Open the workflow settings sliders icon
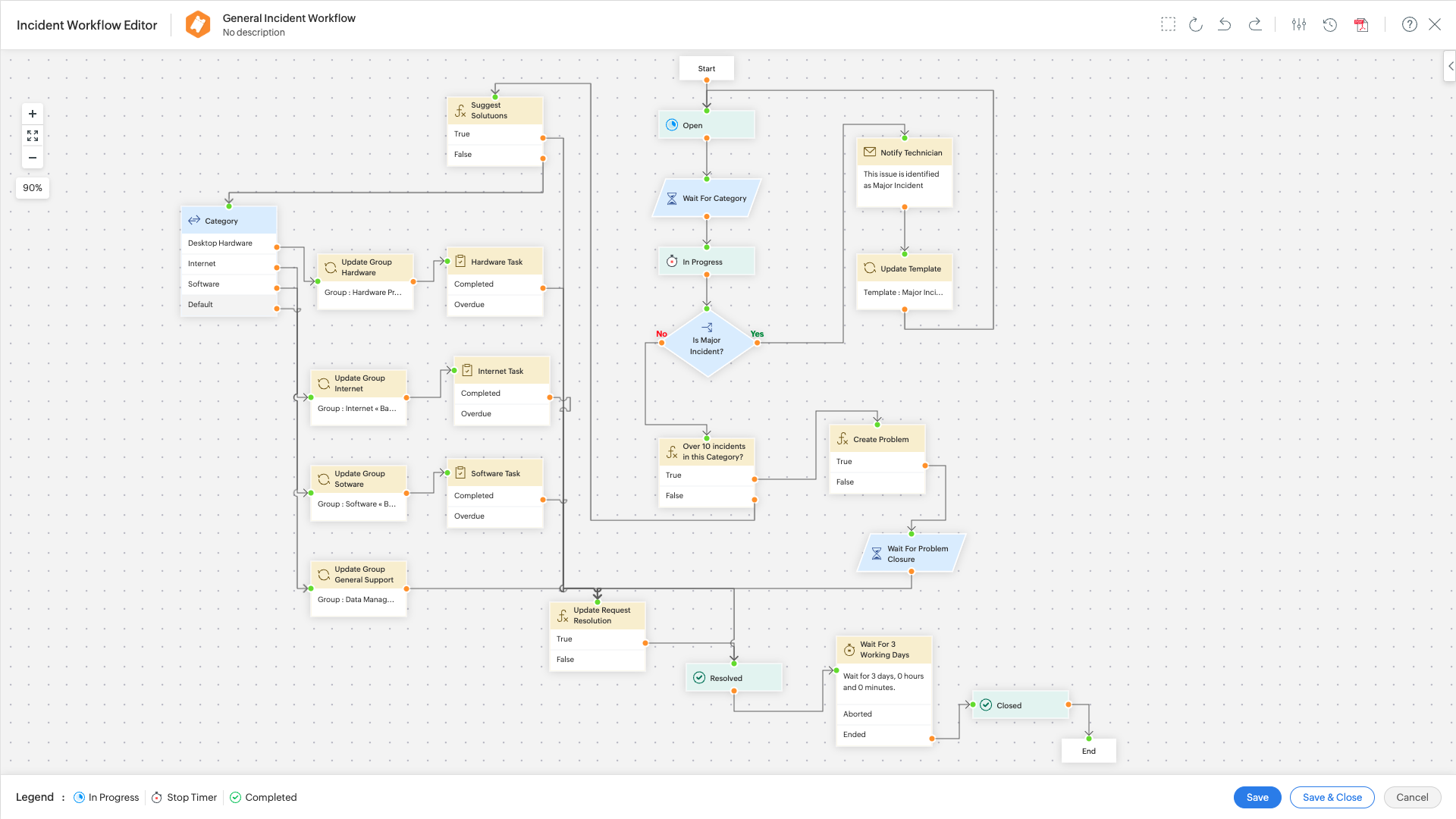 pos(1299,24)
